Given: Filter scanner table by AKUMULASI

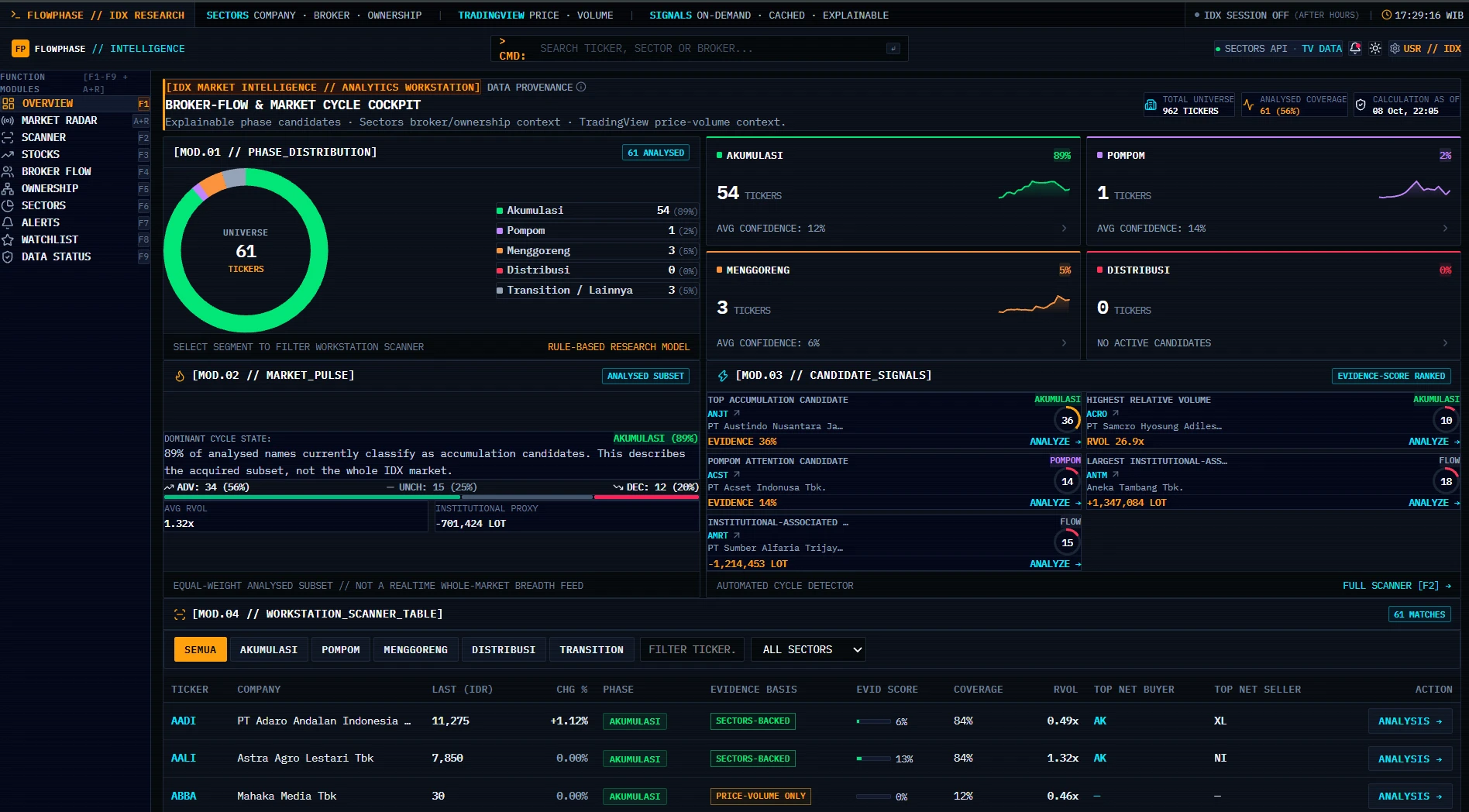Looking at the screenshot, I should 268,649.
